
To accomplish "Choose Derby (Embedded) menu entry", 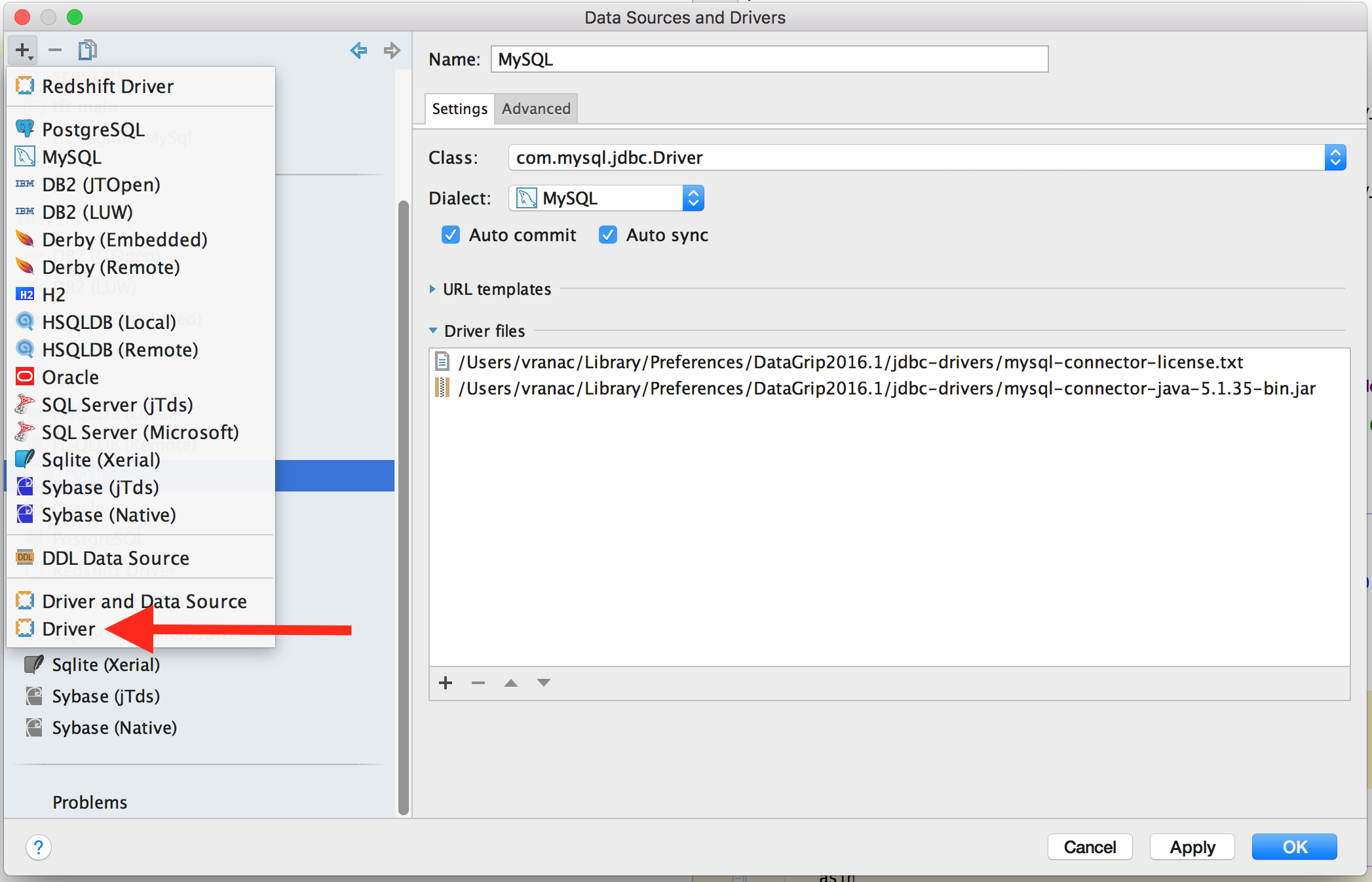I will pos(141,239).
